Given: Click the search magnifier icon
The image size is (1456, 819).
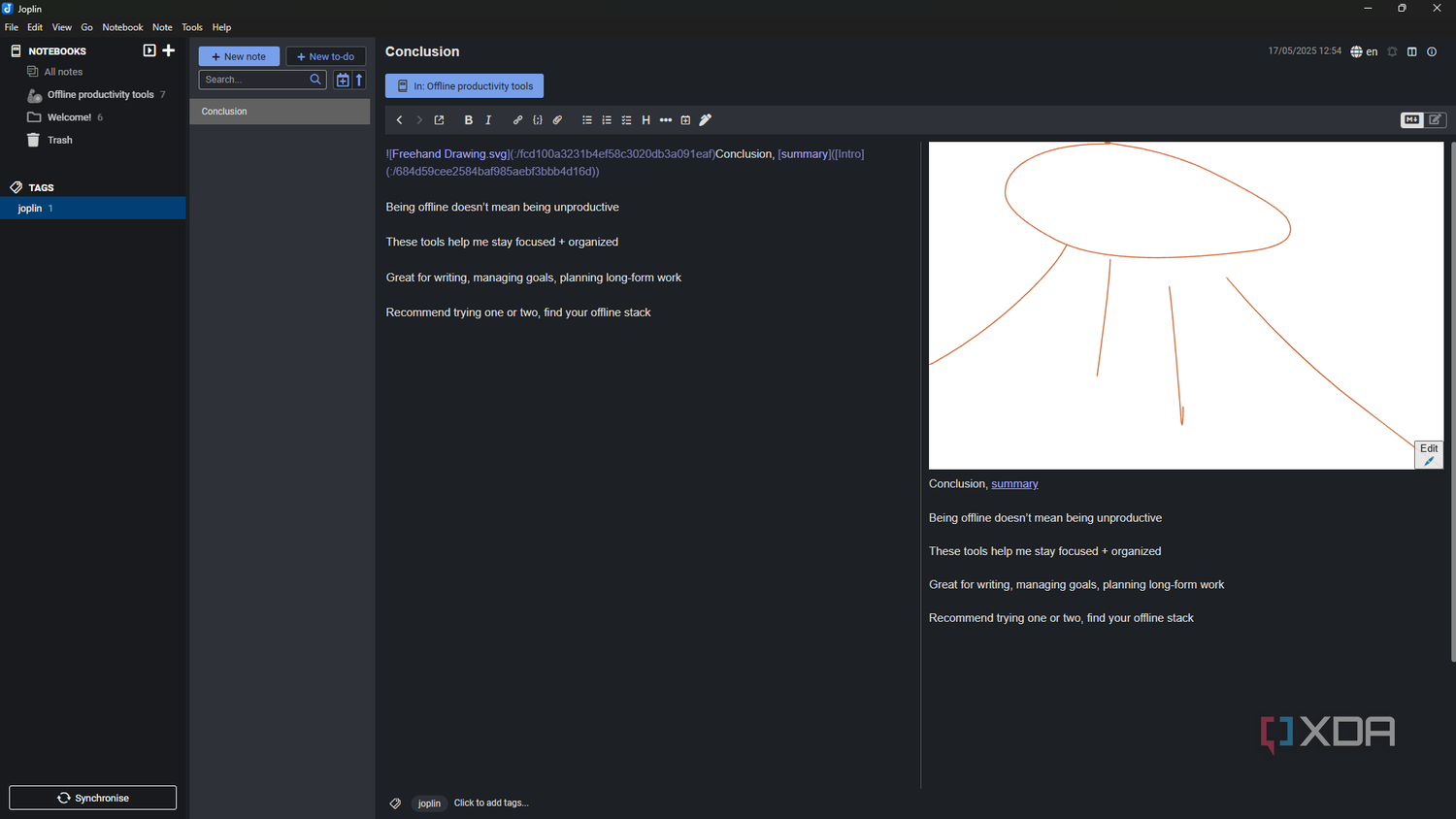Looking at the screenshot, I should (x=315, y=80).
